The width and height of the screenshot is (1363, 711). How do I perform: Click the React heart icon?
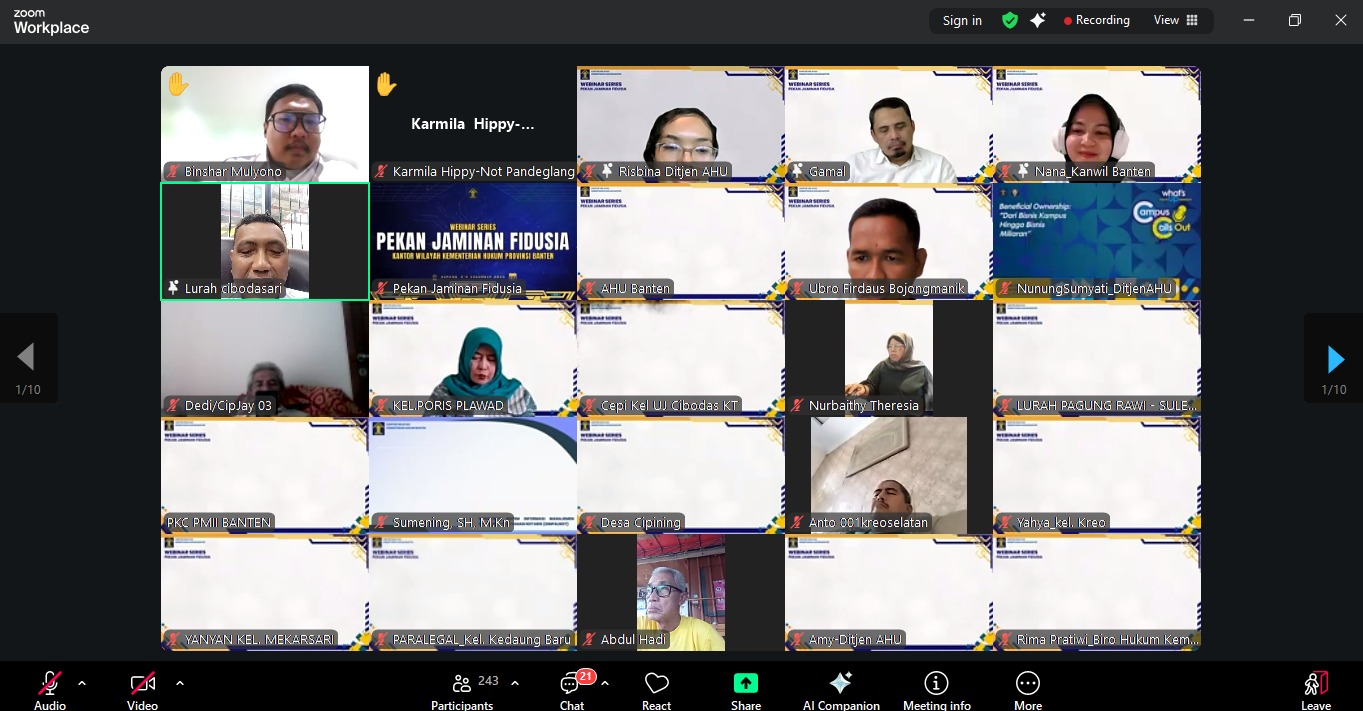(656, 684)
